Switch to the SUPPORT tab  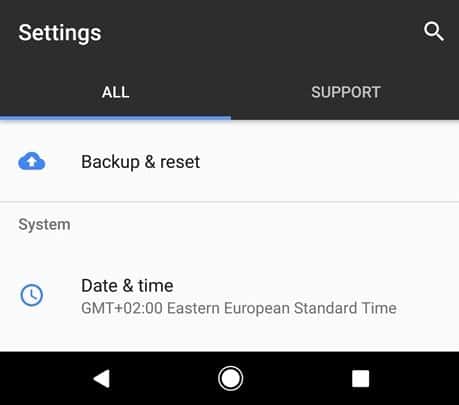(345, 92)
